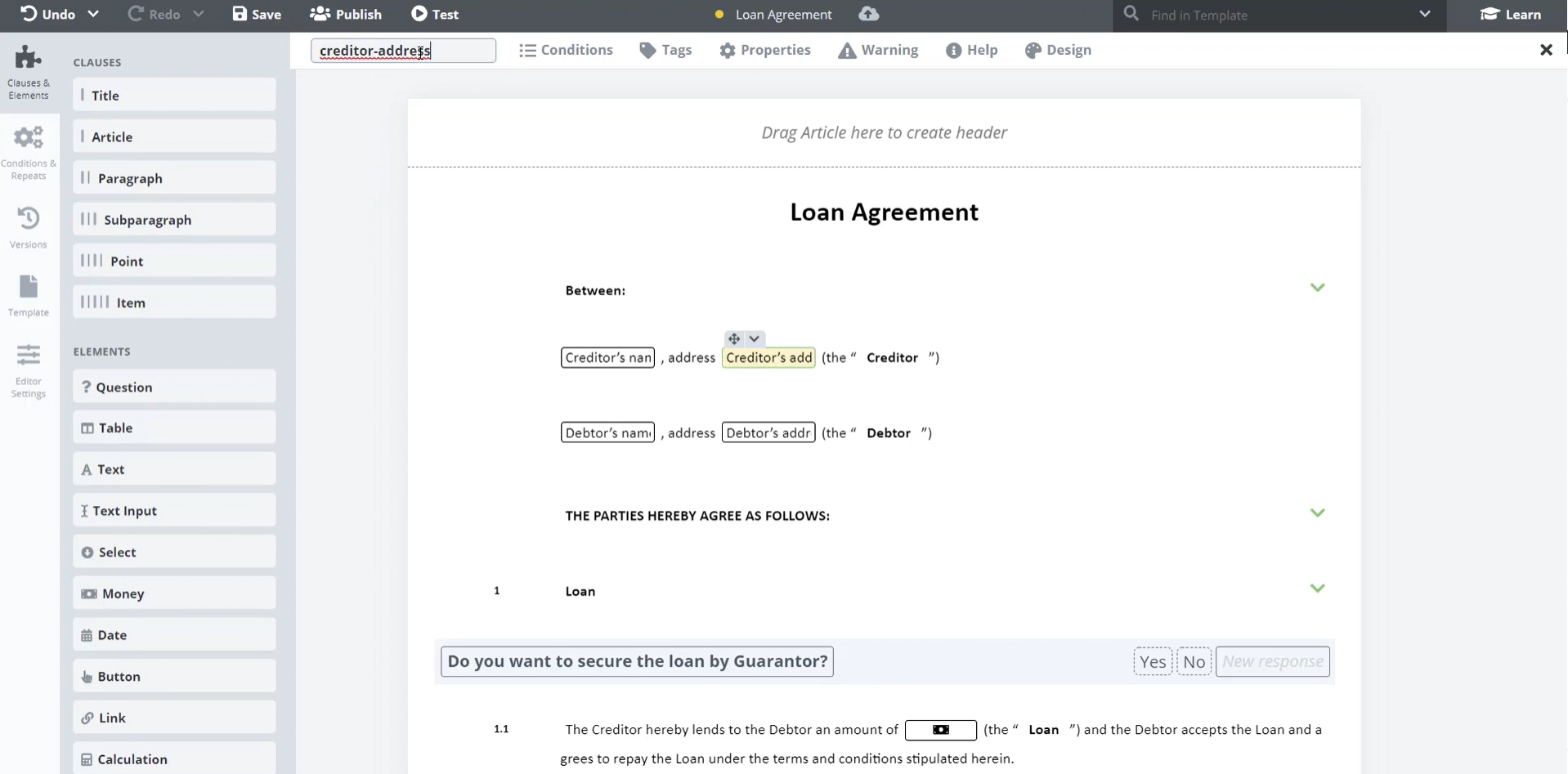This screenshot has width=1568, height=774.
Task: Select the Yes response option
Action: point(1152,661)
